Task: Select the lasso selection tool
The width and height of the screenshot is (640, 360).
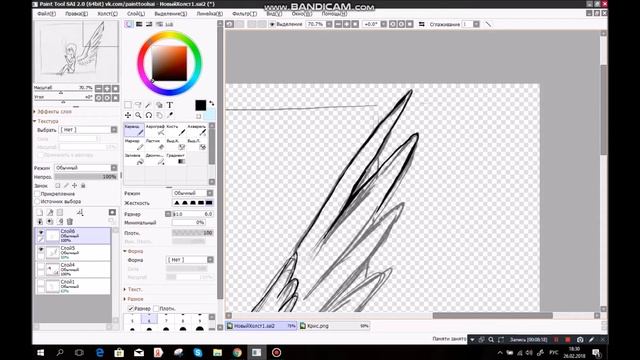Action: pos(138,105)
